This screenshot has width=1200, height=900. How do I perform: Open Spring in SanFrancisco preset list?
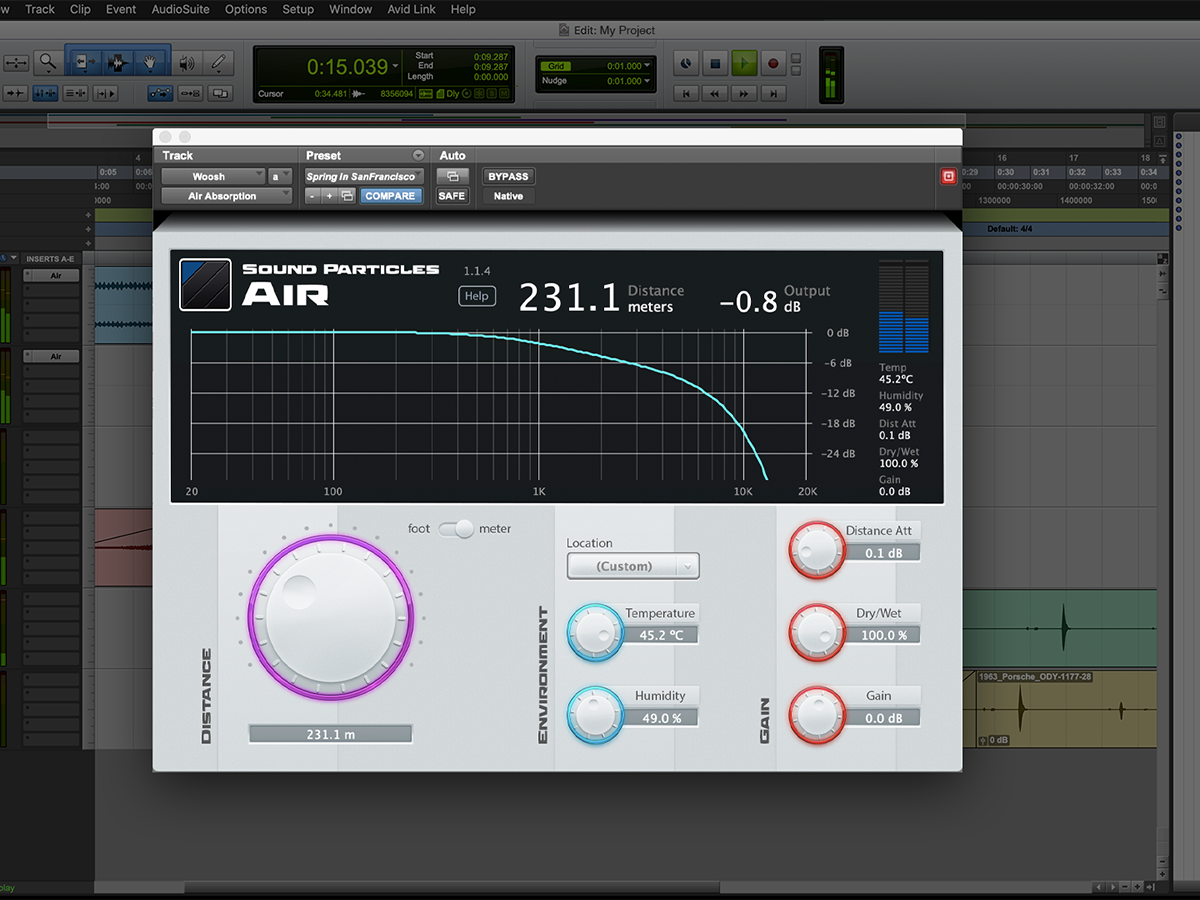pos(364,176)
